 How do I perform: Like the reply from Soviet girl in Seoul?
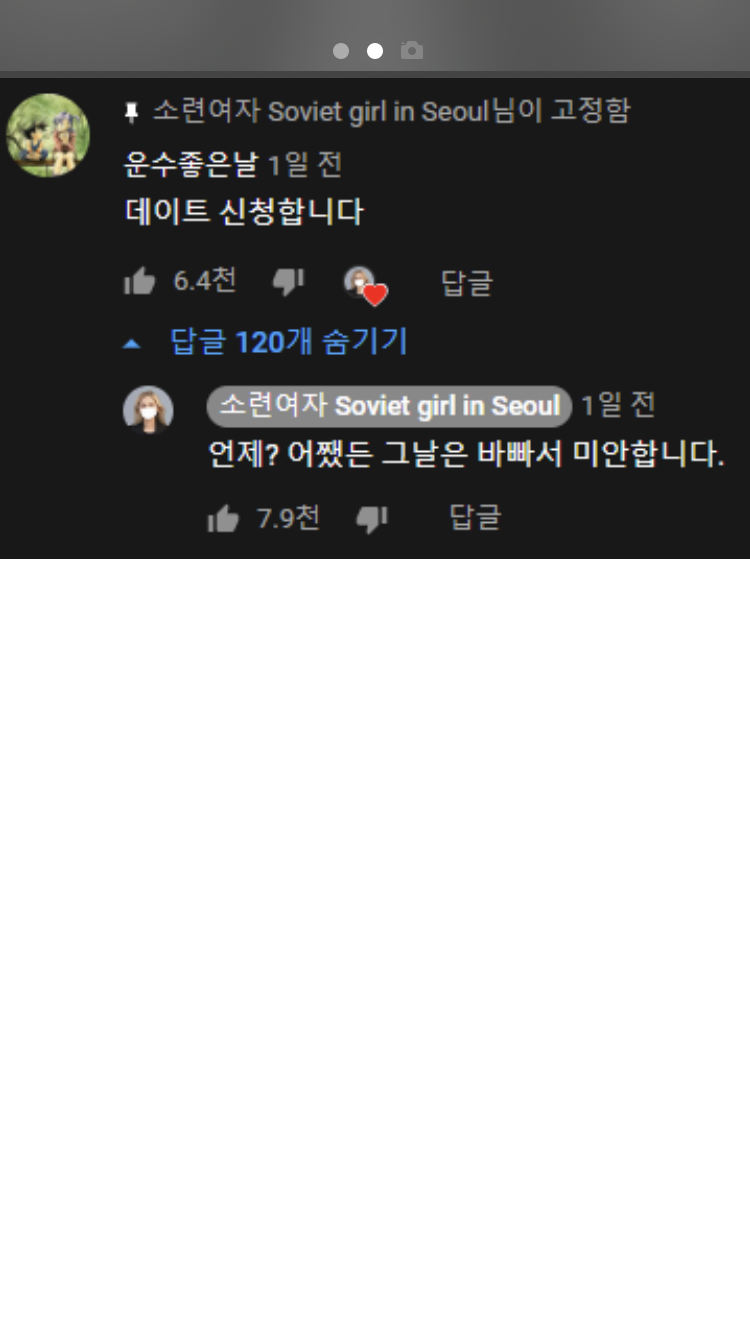223,518
